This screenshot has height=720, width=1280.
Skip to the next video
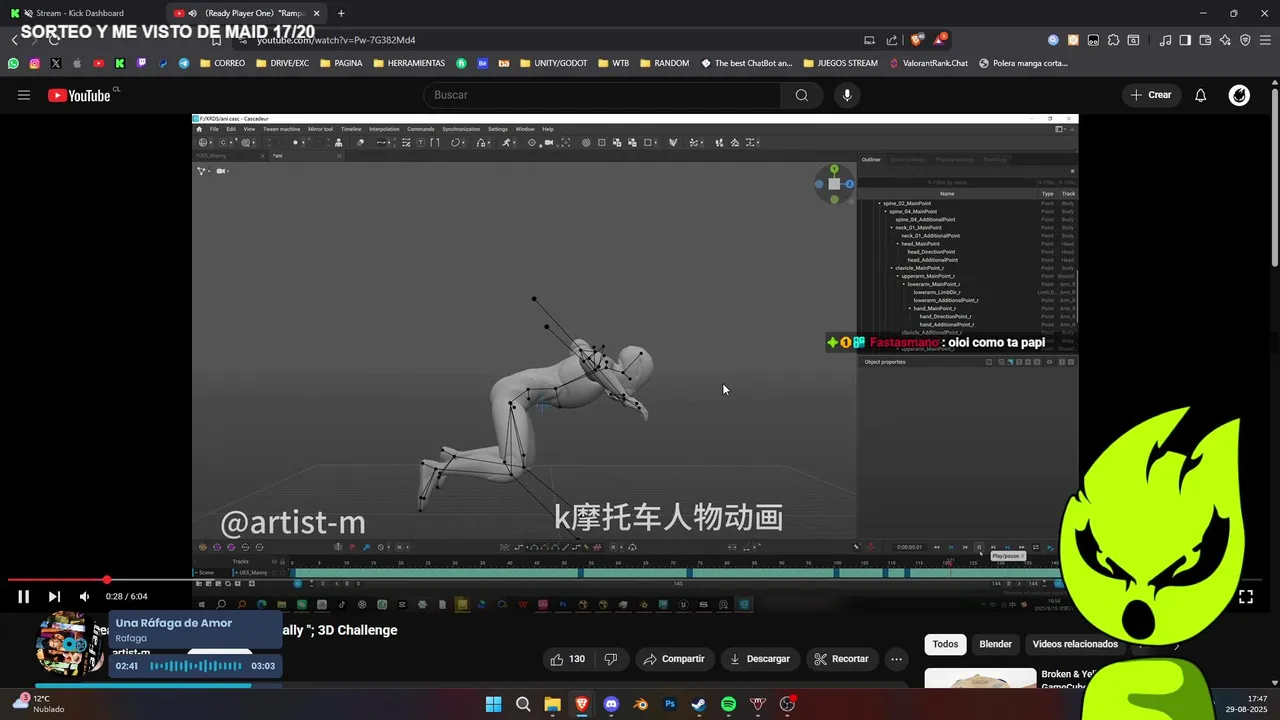54,597
